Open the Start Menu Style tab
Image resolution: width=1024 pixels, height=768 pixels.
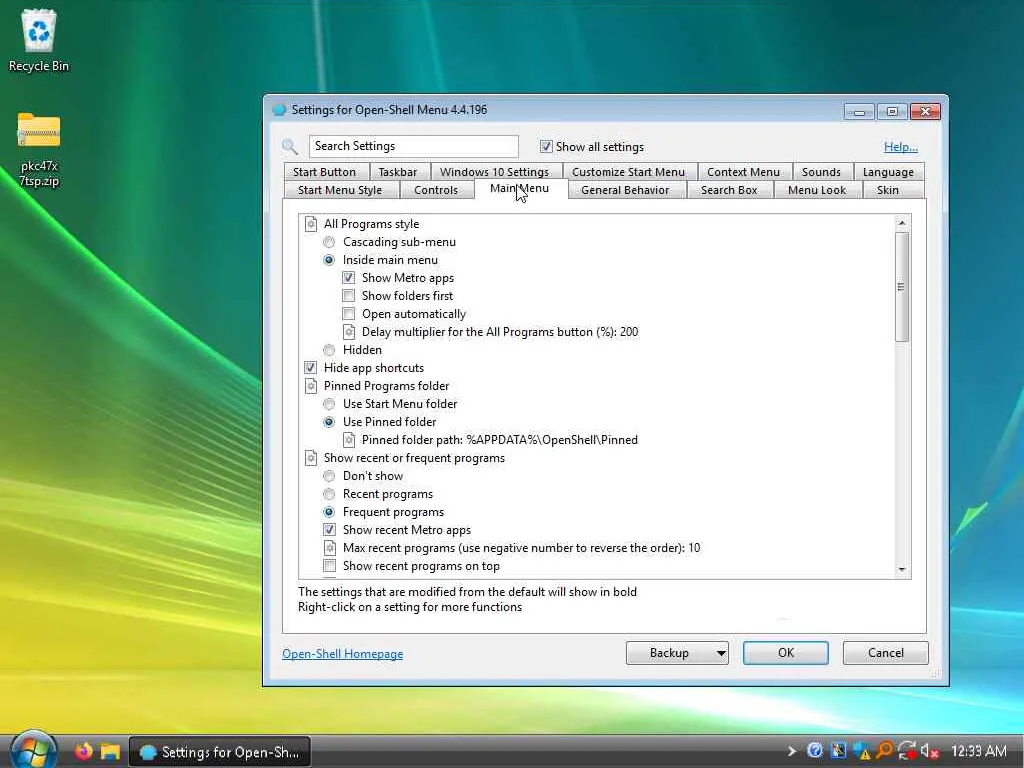pos(340,190)
